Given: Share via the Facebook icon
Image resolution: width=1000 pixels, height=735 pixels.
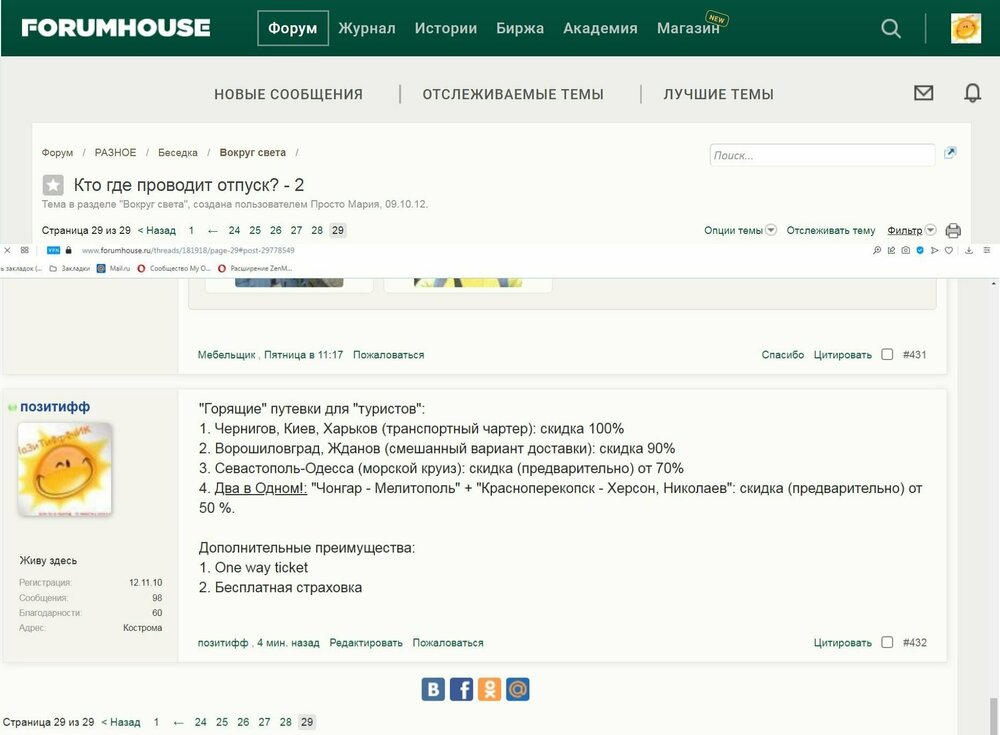Looking at the screenshot, I should [x=462, y=689].
